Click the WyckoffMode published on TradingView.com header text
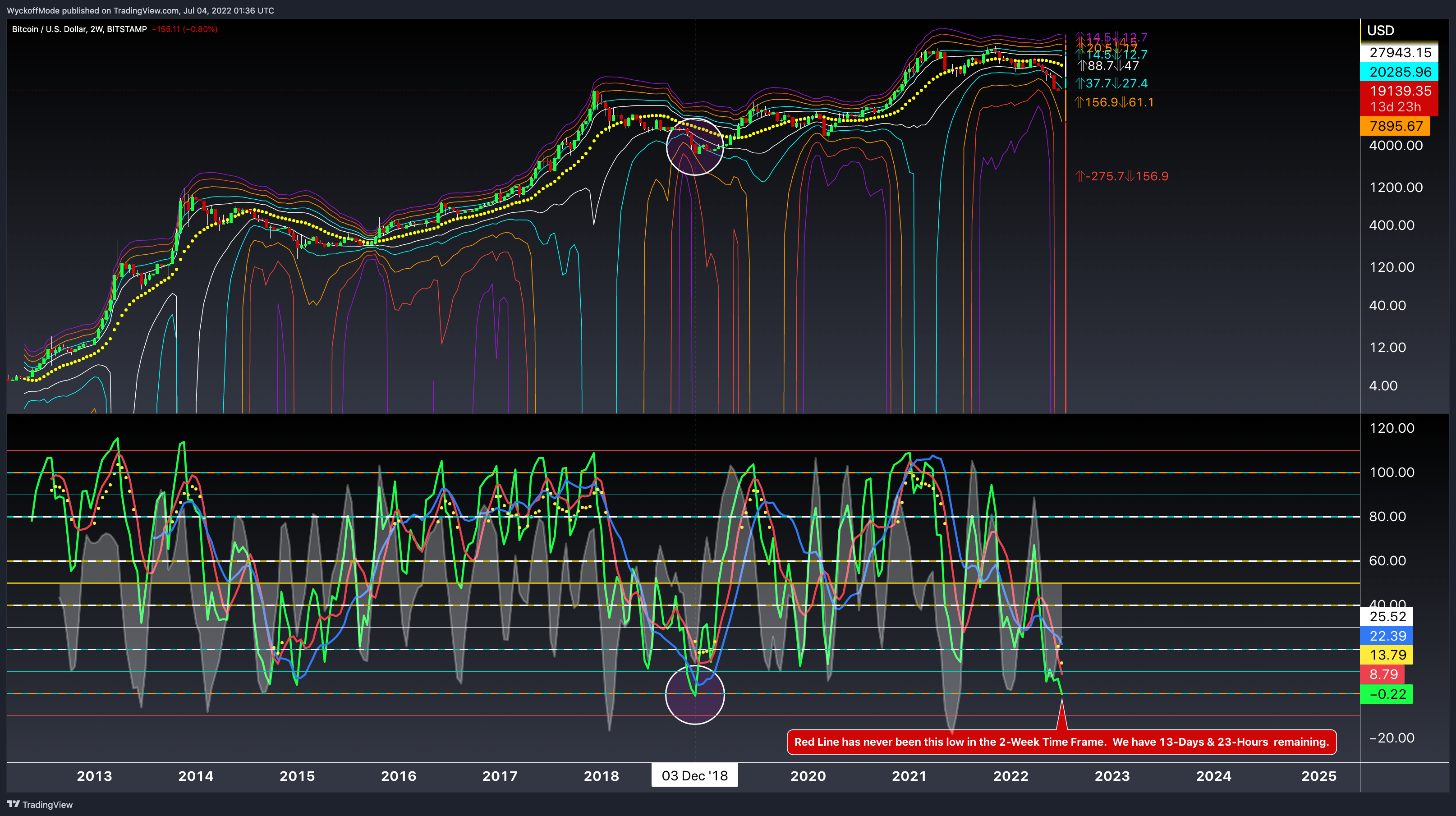Image resolution: width=1456 pixels, height=816 pixels. point(140,10)
